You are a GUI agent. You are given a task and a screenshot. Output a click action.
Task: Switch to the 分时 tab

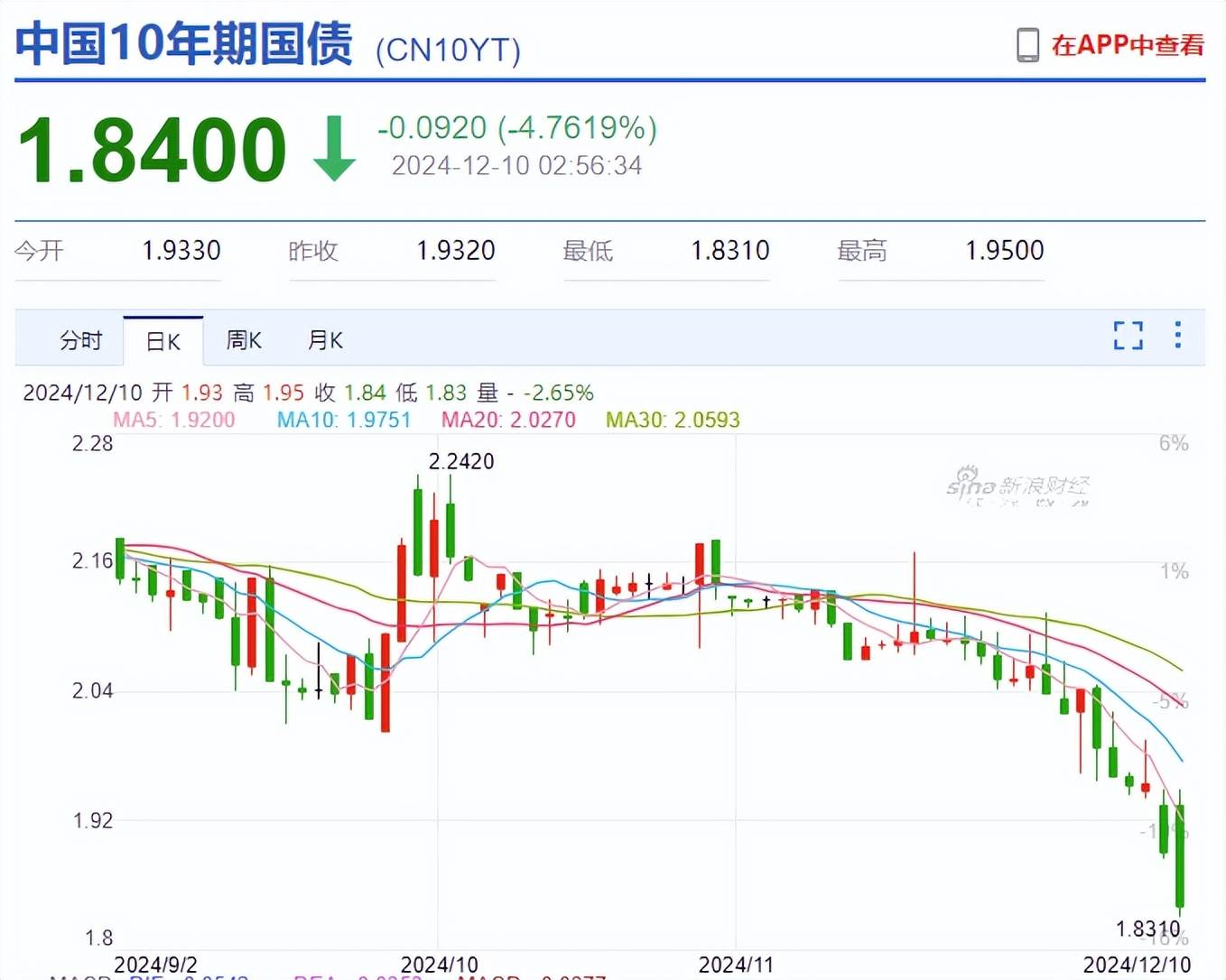coord(80,340)
